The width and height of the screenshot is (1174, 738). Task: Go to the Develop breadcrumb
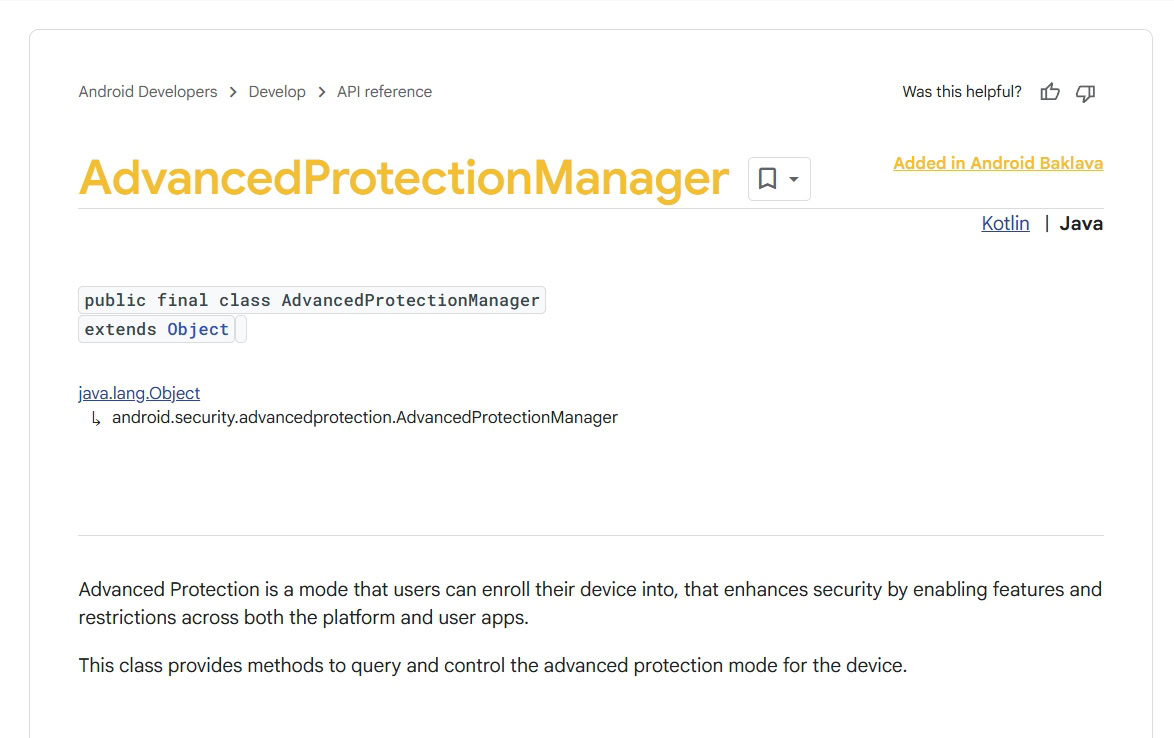(x=277, y=92)
